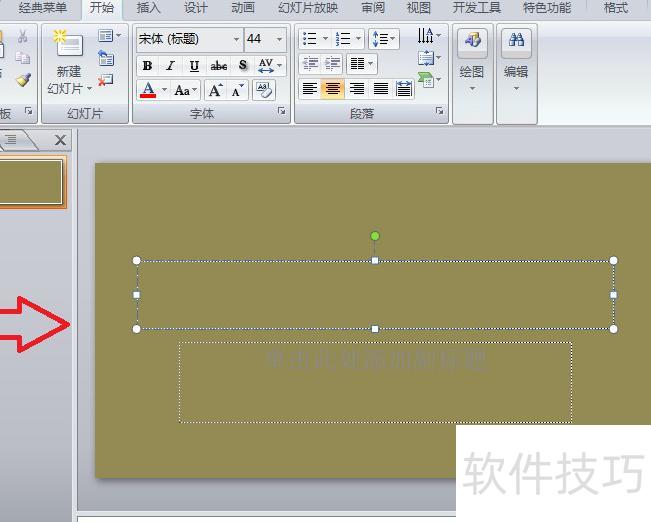Open 段落 paragraph dialog launcher
Image resolution: width=651 pixels, height=522 pixels.
(439, 110)
